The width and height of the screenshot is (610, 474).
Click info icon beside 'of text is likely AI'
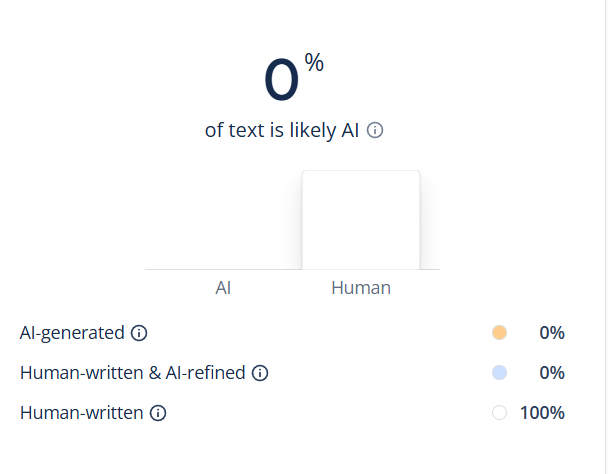tap(375, 130)
